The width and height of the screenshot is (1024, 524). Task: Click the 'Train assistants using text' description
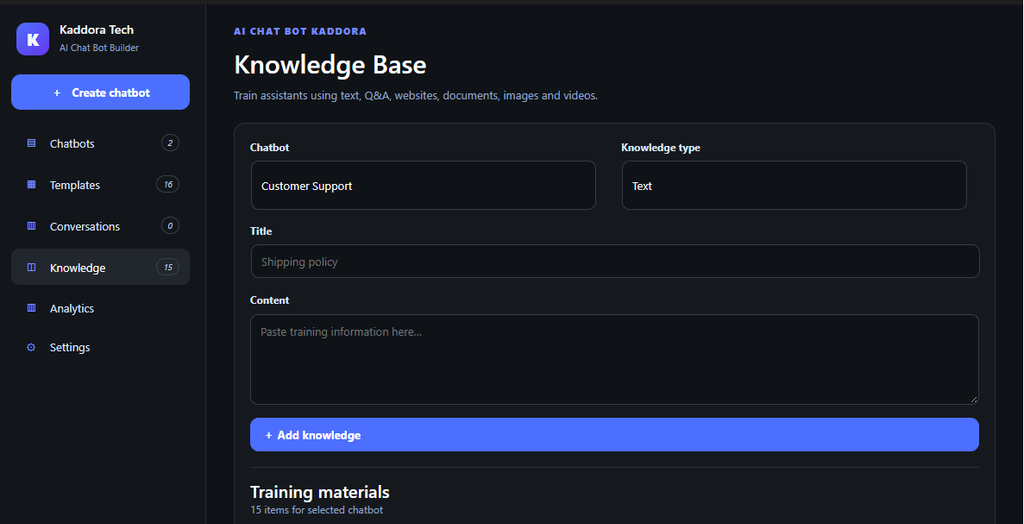click(415, 95)
